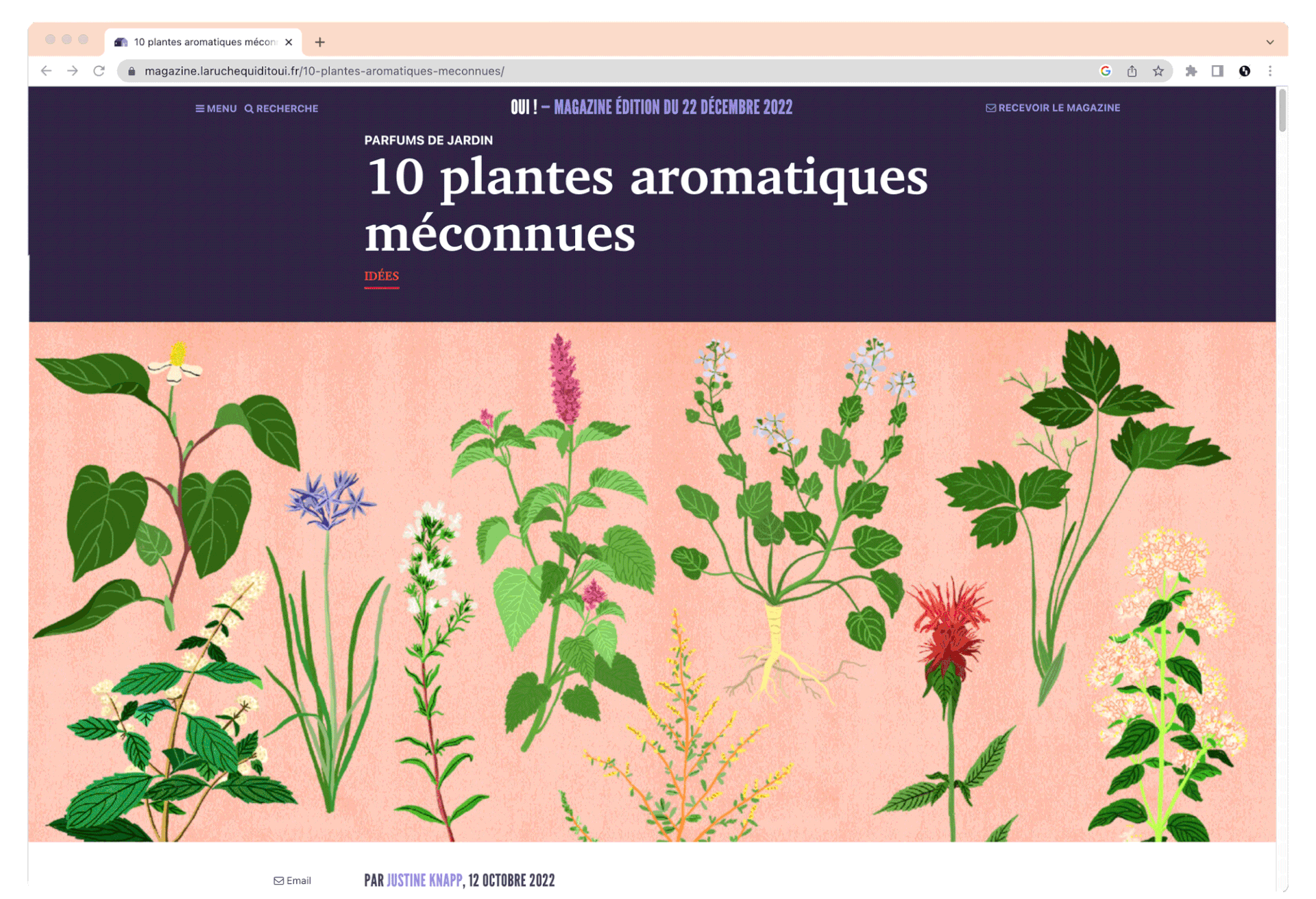Open Chrome three-dot menu
Screen dimensions: 1316x899
(x=1270, y=71)
